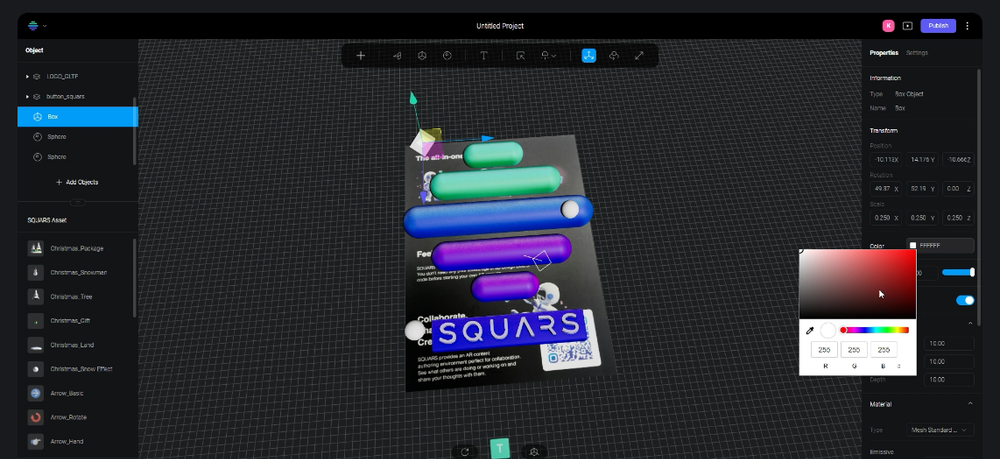
Task: Click the Position Y input field
Action: click(x=922, y=159)
